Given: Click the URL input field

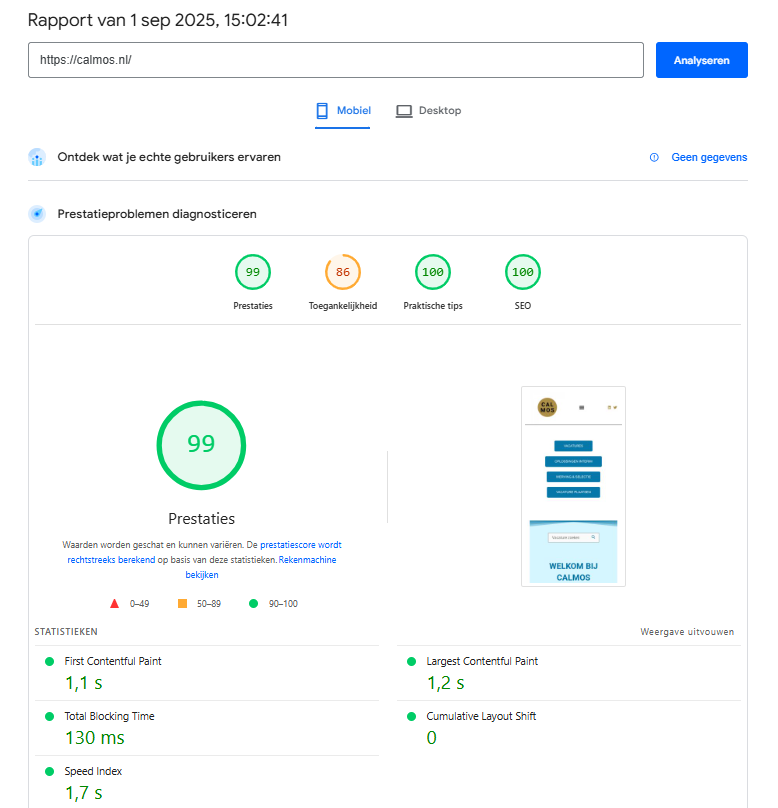Looking at the screenshot, I should click(x=335, y=60).
